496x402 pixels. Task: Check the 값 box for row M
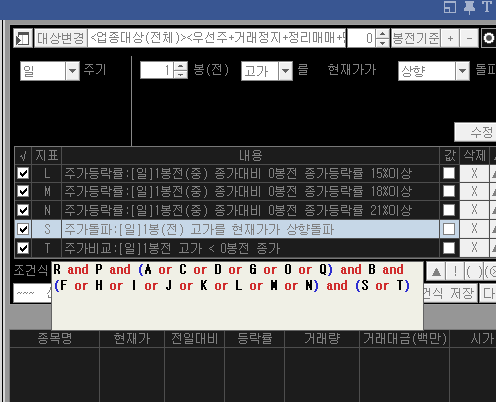[449, 191]
